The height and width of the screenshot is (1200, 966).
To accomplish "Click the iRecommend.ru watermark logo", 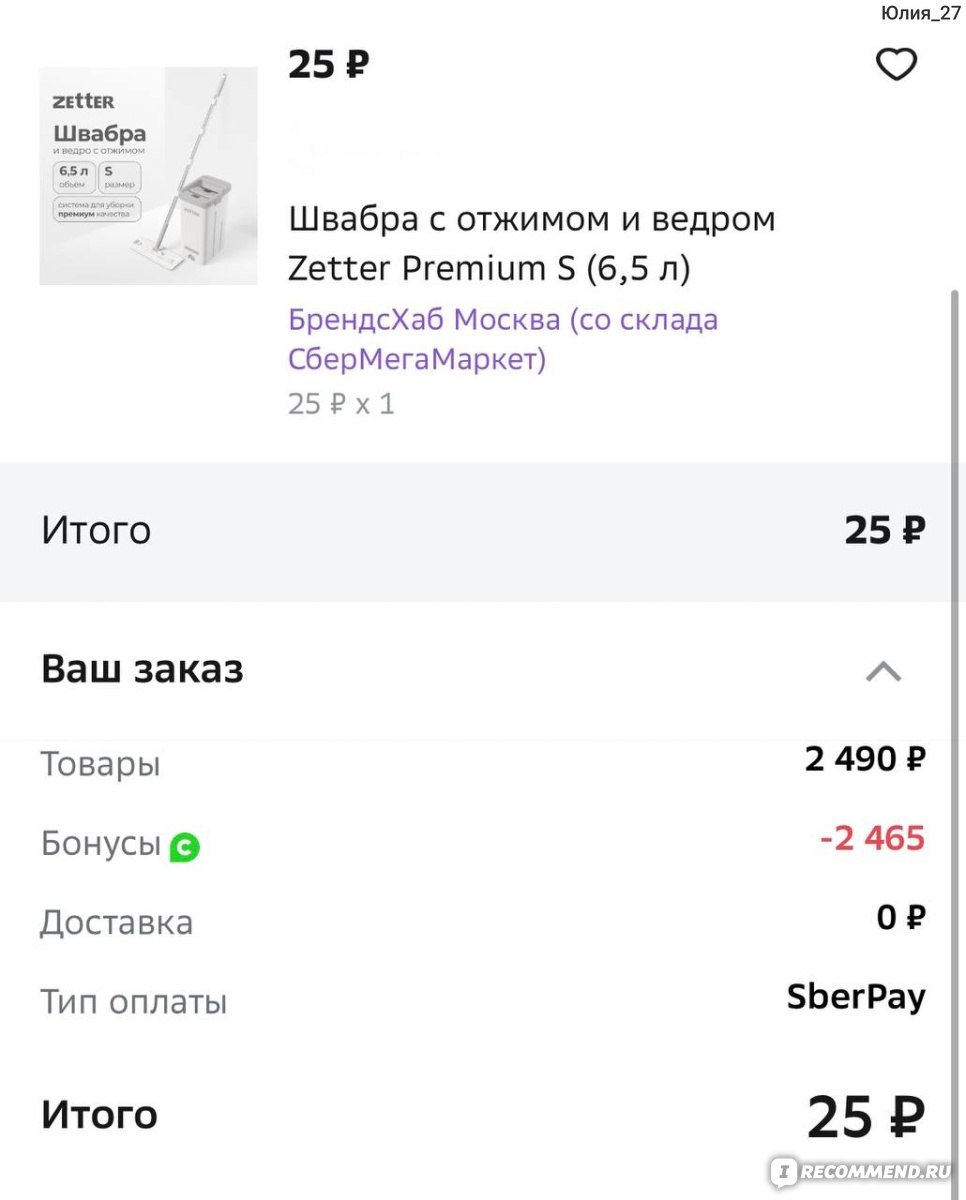I will pyautogui.click(x=862, y=1170).
